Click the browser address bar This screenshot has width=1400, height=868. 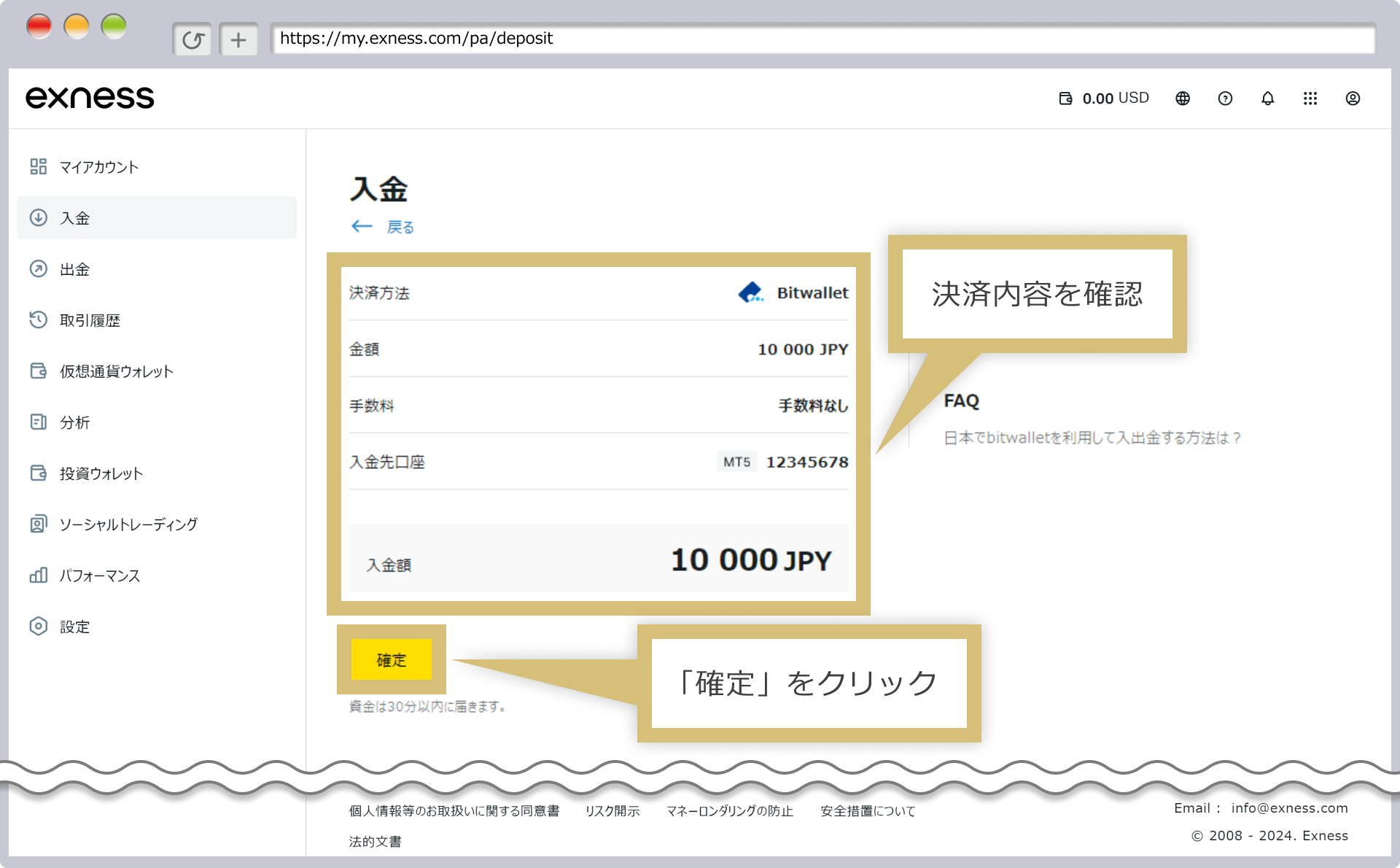pos(823,39)
